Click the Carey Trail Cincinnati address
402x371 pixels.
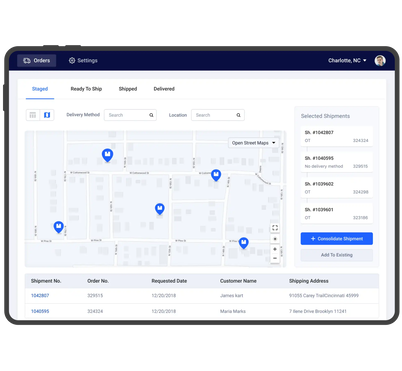click(x=324, y=296)
